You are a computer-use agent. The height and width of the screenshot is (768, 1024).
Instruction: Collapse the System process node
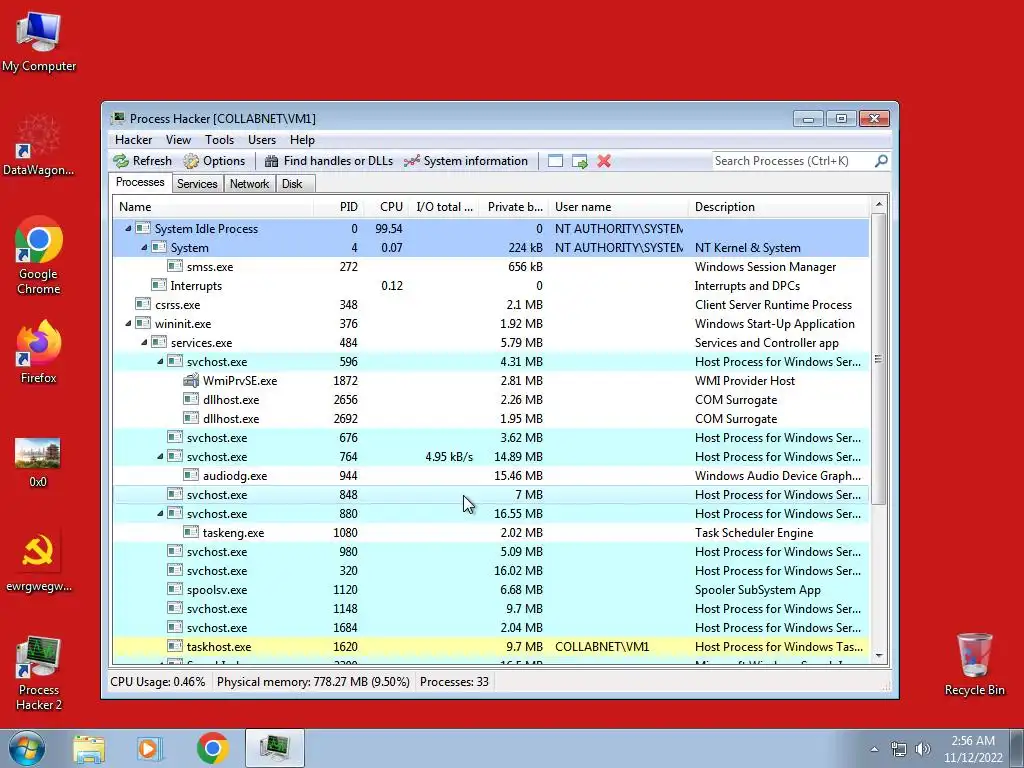[144, 248]
